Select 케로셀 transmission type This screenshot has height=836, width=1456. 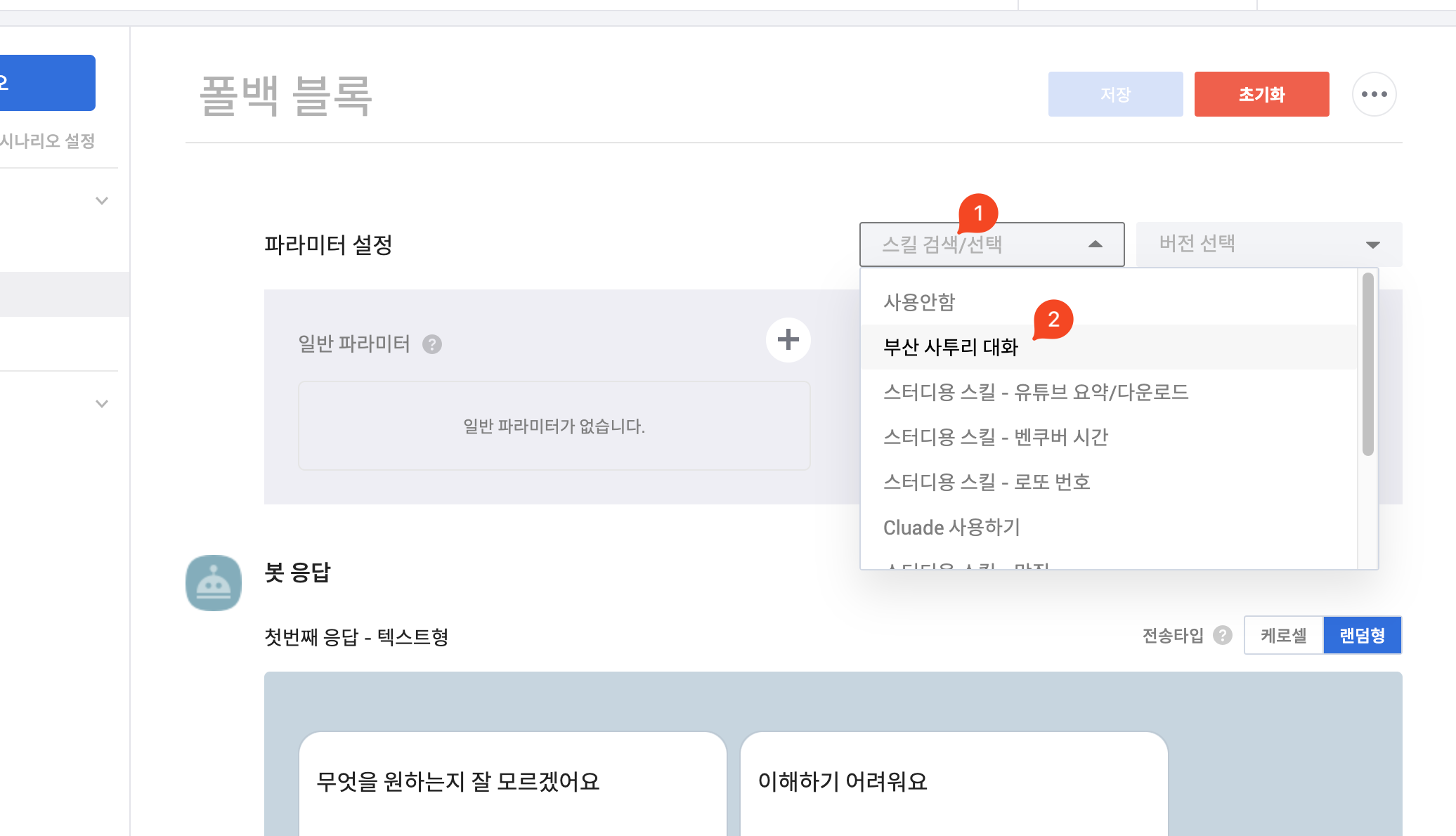(1283, 635)
